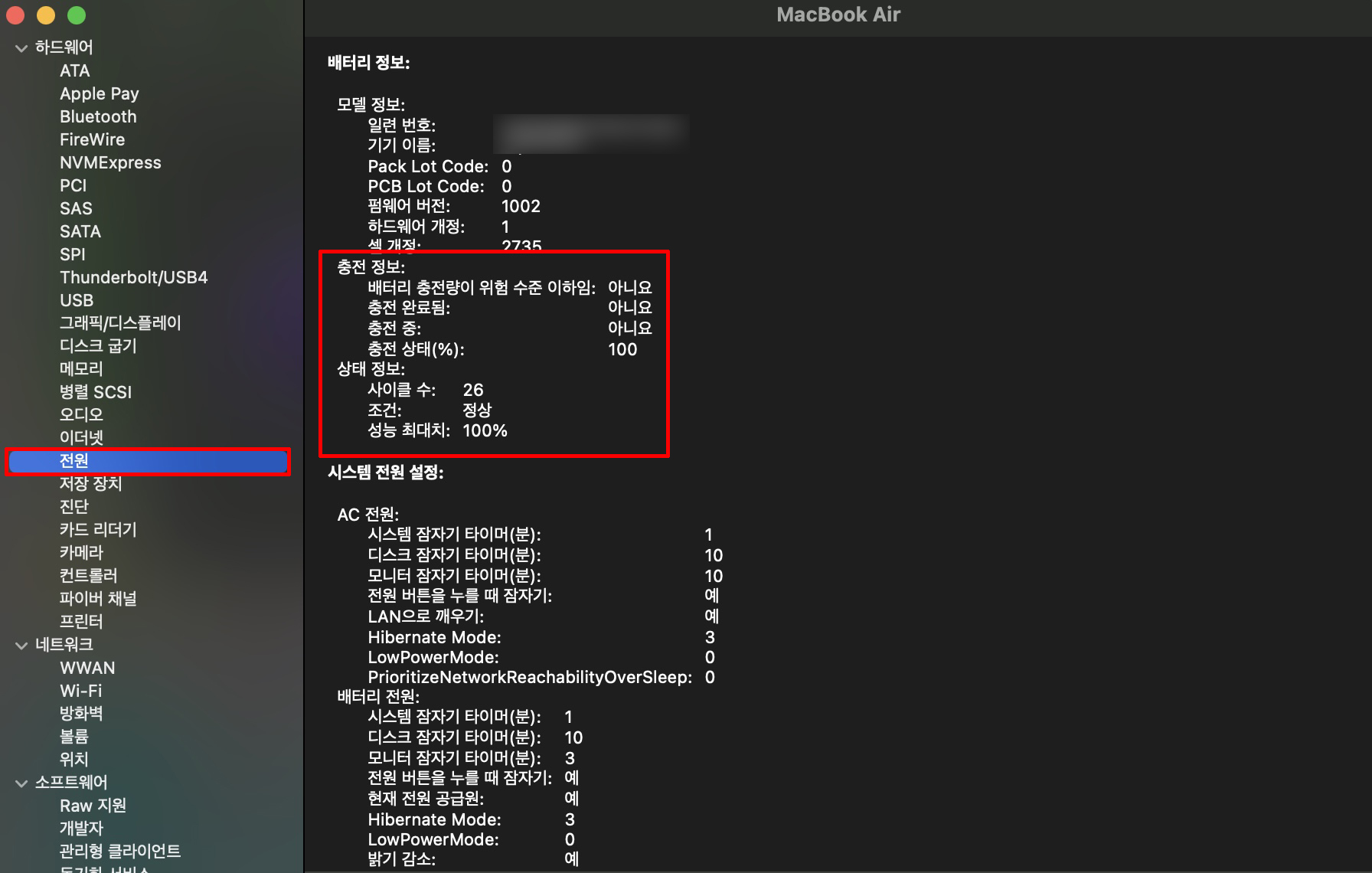Select 이더넷 in the sidebar

(x=81, y=438)
